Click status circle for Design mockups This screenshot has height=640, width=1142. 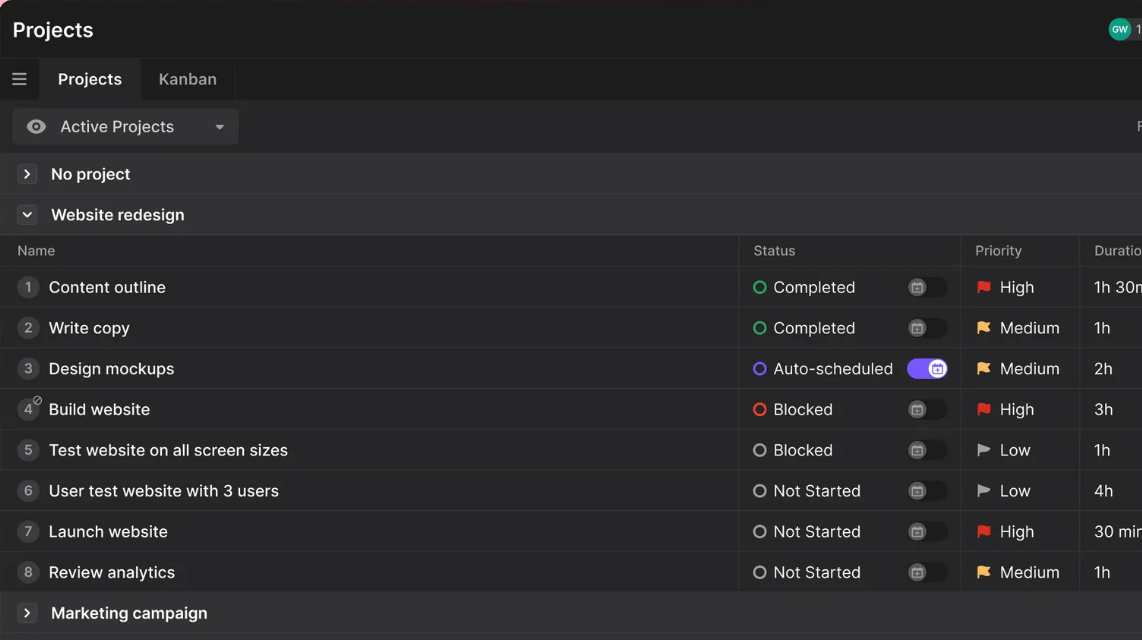760,369
